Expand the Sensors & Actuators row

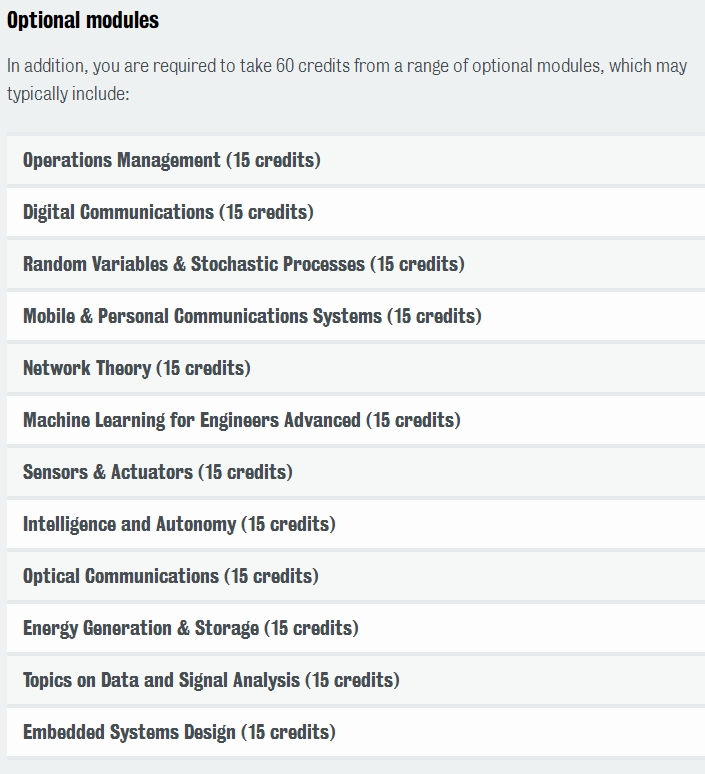pyautogui.click(x=356, y=472)
